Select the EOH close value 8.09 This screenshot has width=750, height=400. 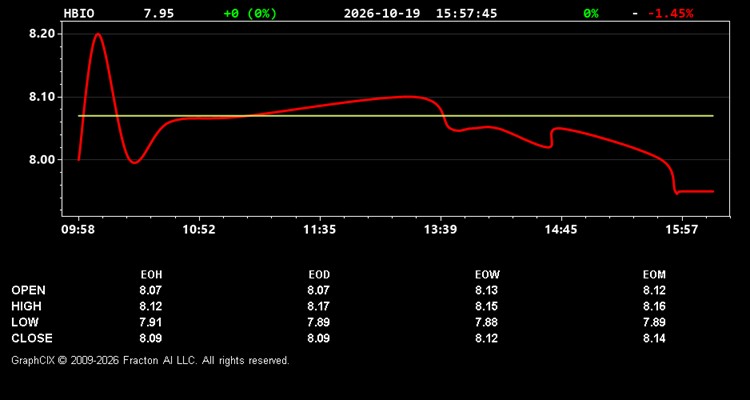[151, 338]
